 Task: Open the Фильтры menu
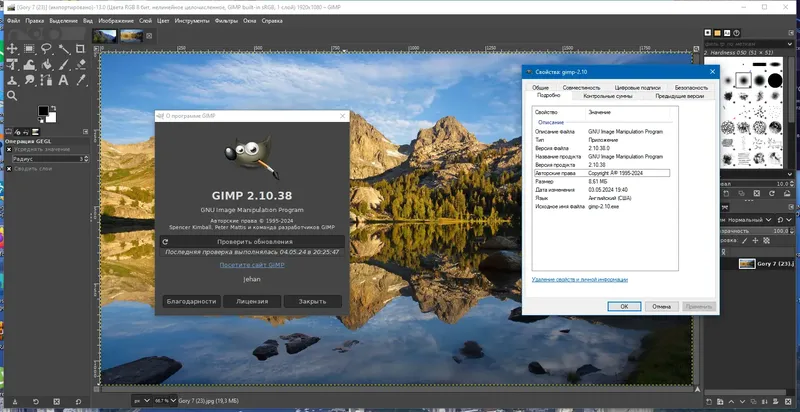226,21
